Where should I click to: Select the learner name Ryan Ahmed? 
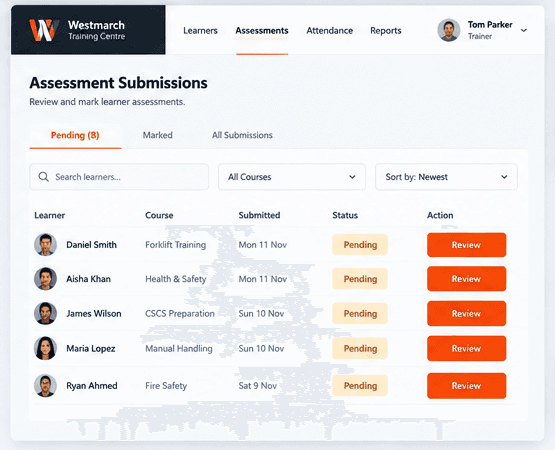(92, 386)
